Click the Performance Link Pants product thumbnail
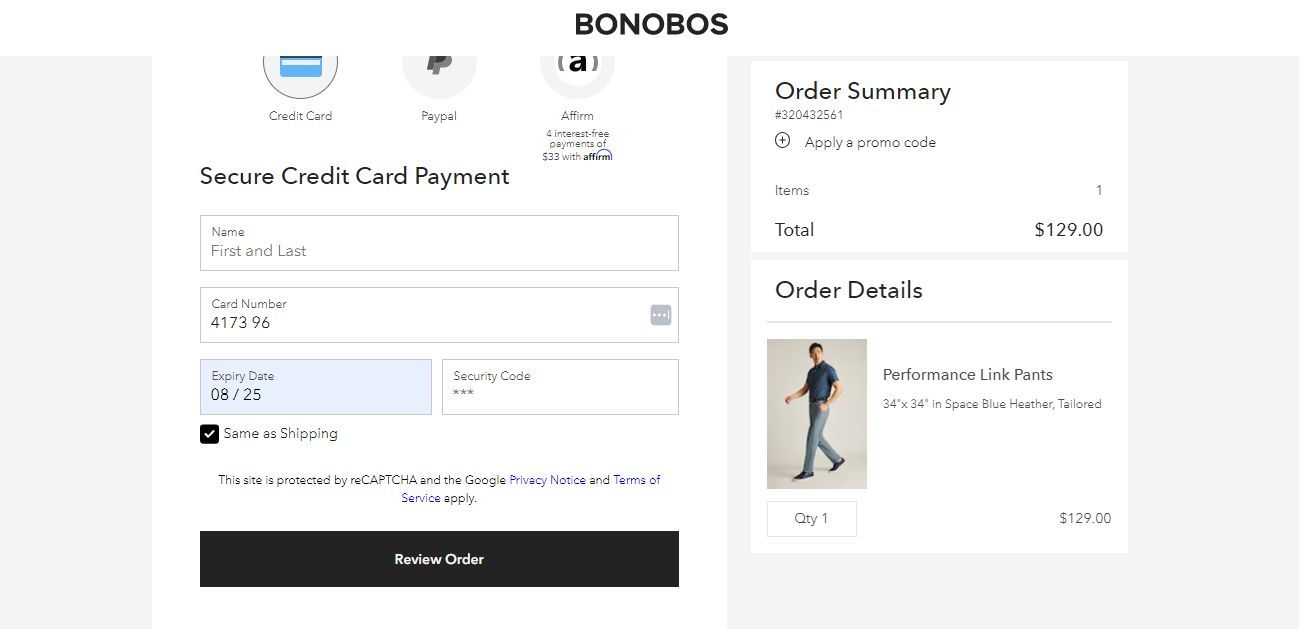1299x629 pixels. coord(816,413)
